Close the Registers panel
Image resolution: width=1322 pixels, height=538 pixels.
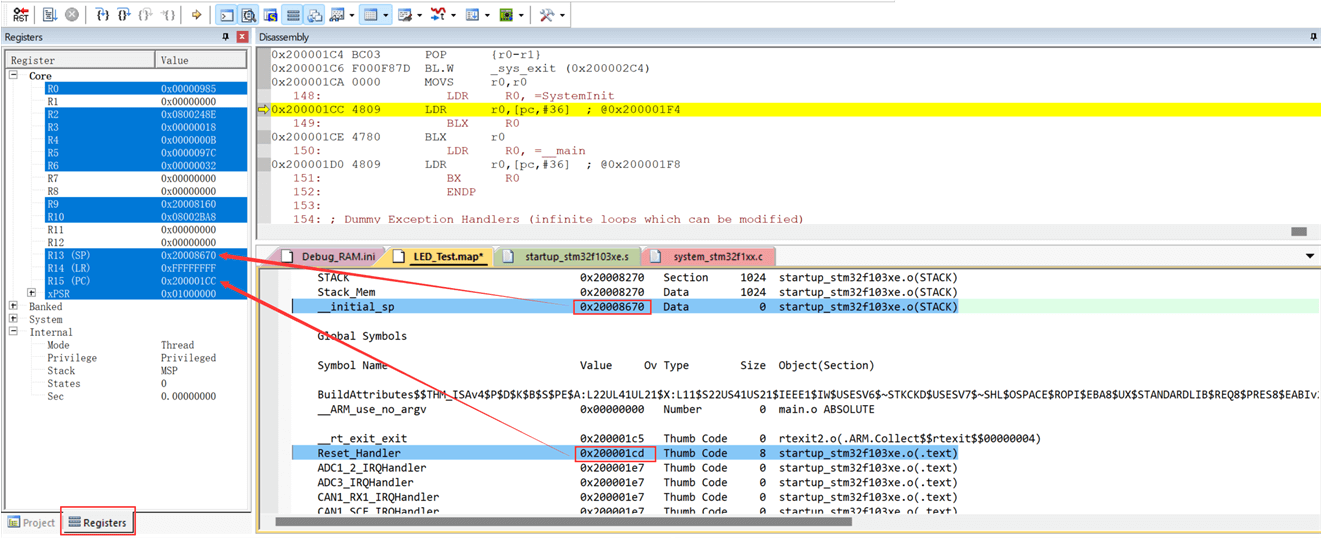[241, 37]
